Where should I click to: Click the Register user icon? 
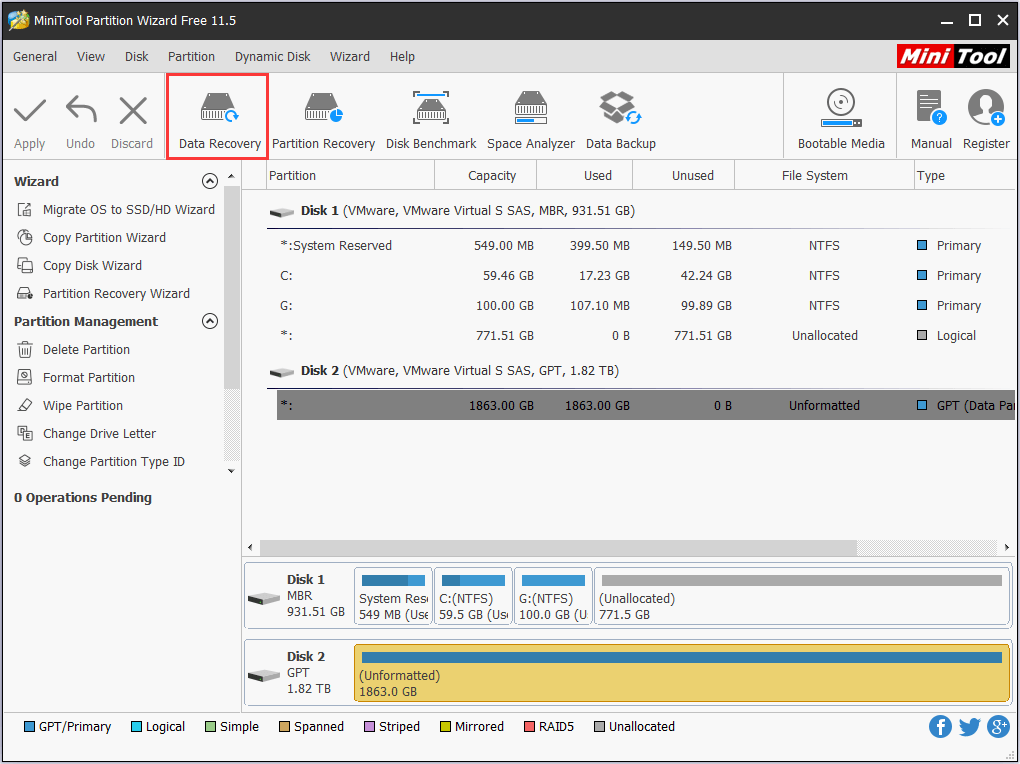[x=986, y=108]
